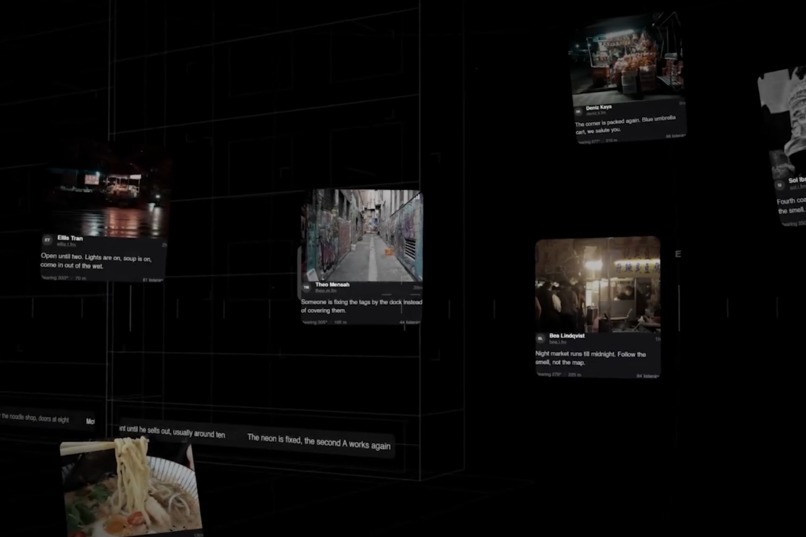View the black-and-white photo on Sol's card
This screenshot has height=537, width=806.
tap(784, 123)
